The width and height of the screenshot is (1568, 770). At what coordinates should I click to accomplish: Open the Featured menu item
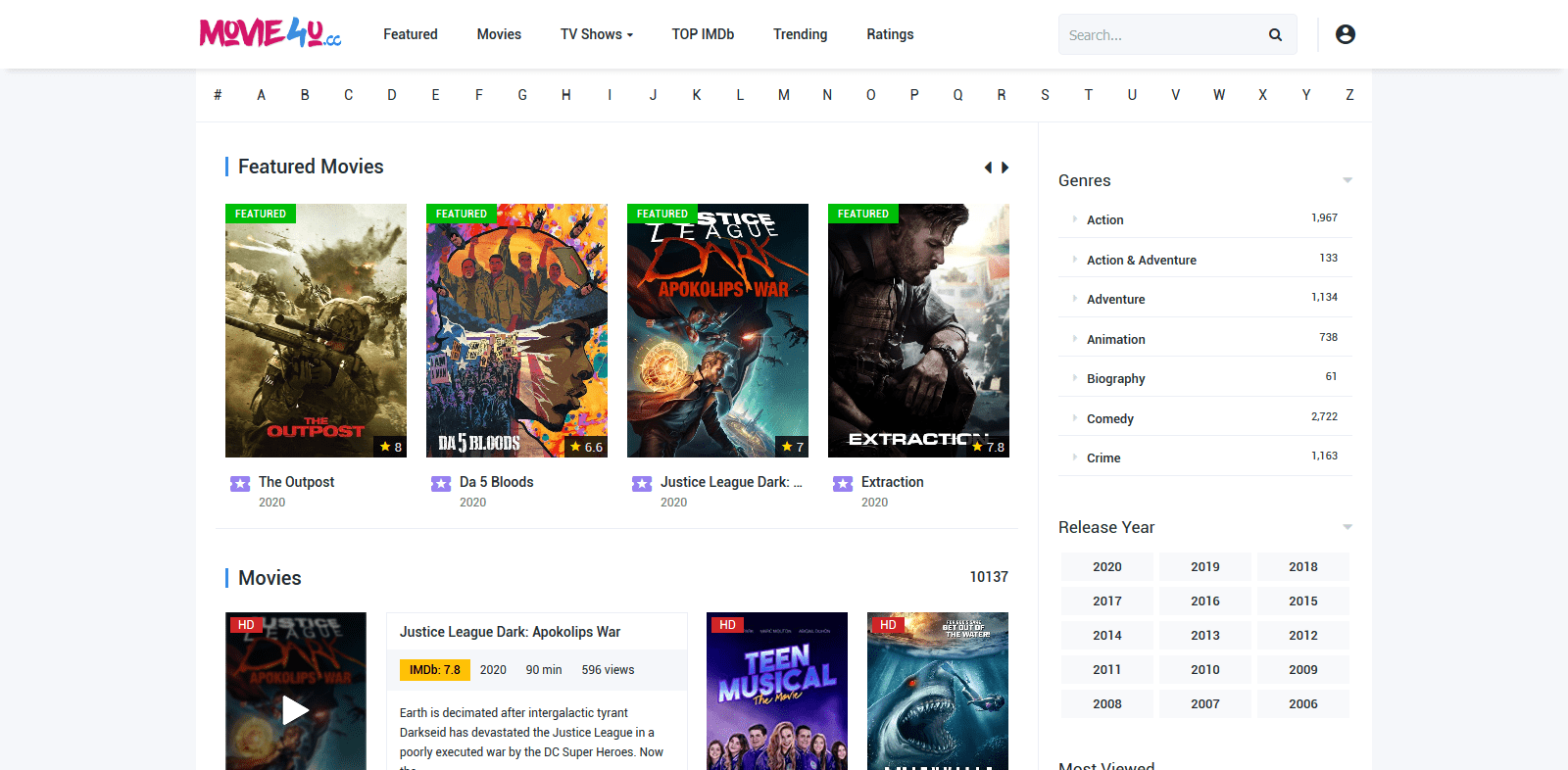pyautogui.click(x=411, y=34)
